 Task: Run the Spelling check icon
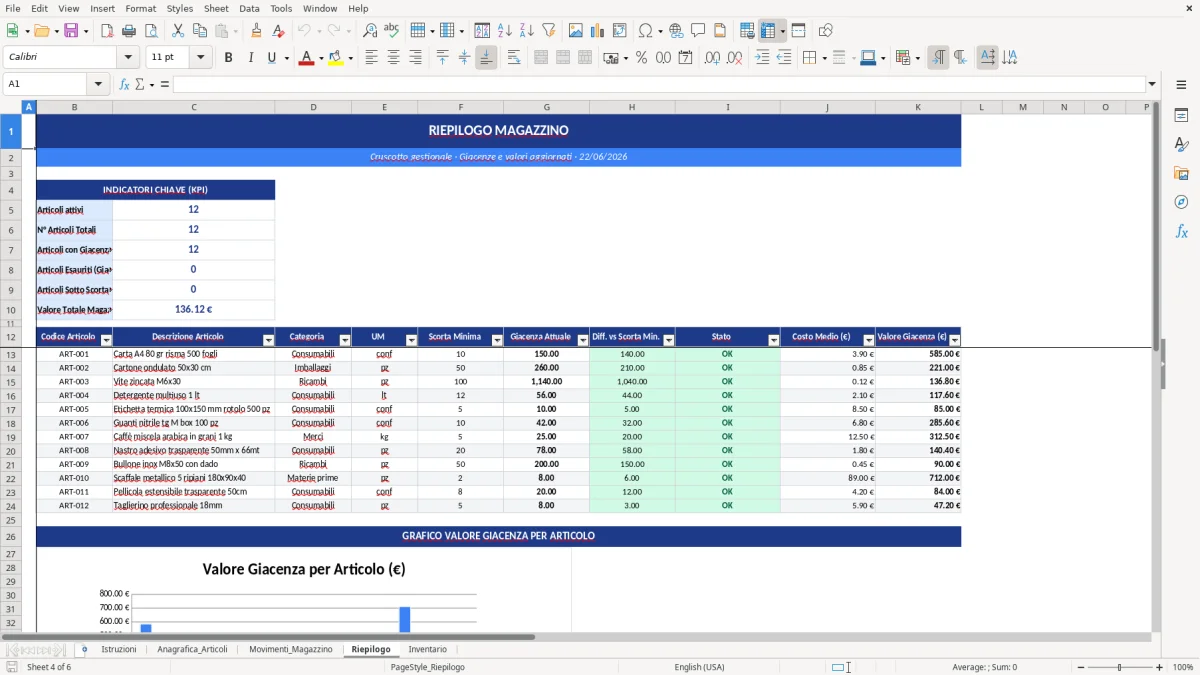coord(392,31)
